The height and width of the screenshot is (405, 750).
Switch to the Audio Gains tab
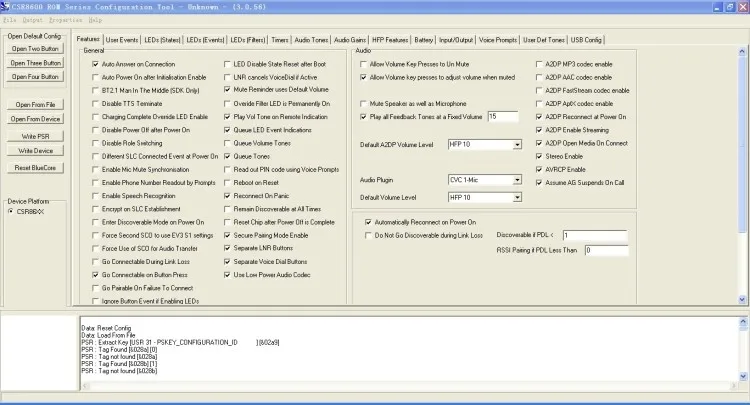(x=350, y=40)
